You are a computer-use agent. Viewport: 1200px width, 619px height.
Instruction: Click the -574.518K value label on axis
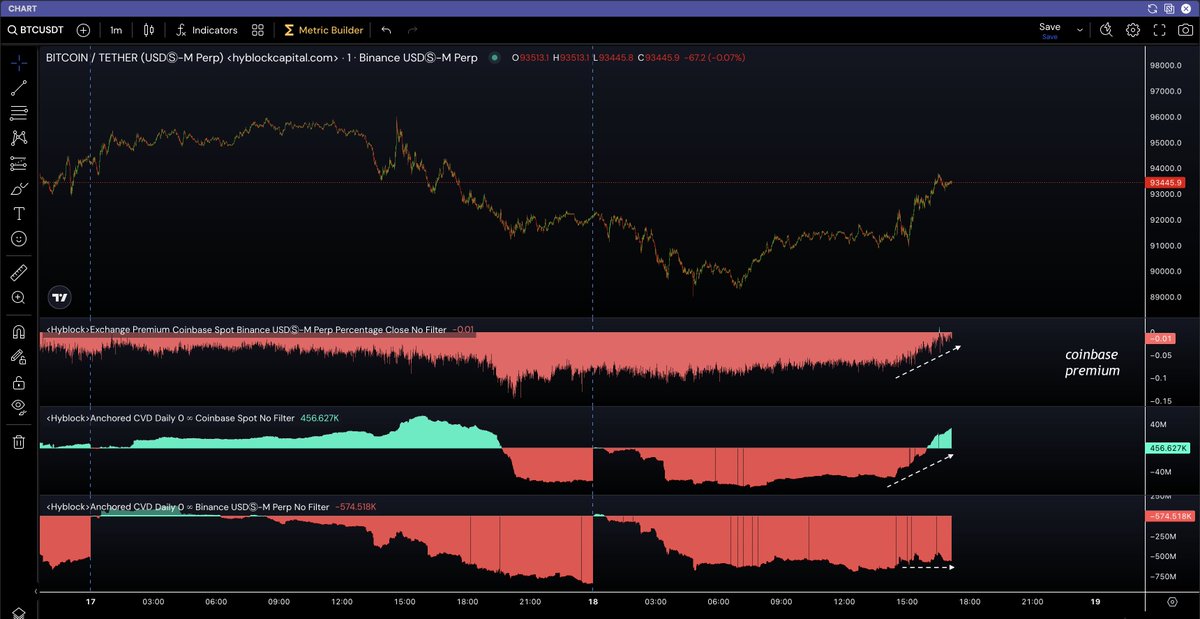tap(1170, 516)
